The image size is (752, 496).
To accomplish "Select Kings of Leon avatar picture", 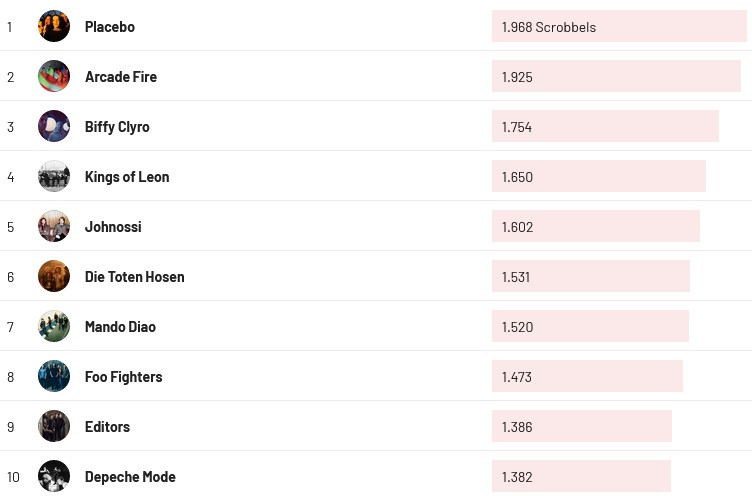I will [x=54, y=176].
